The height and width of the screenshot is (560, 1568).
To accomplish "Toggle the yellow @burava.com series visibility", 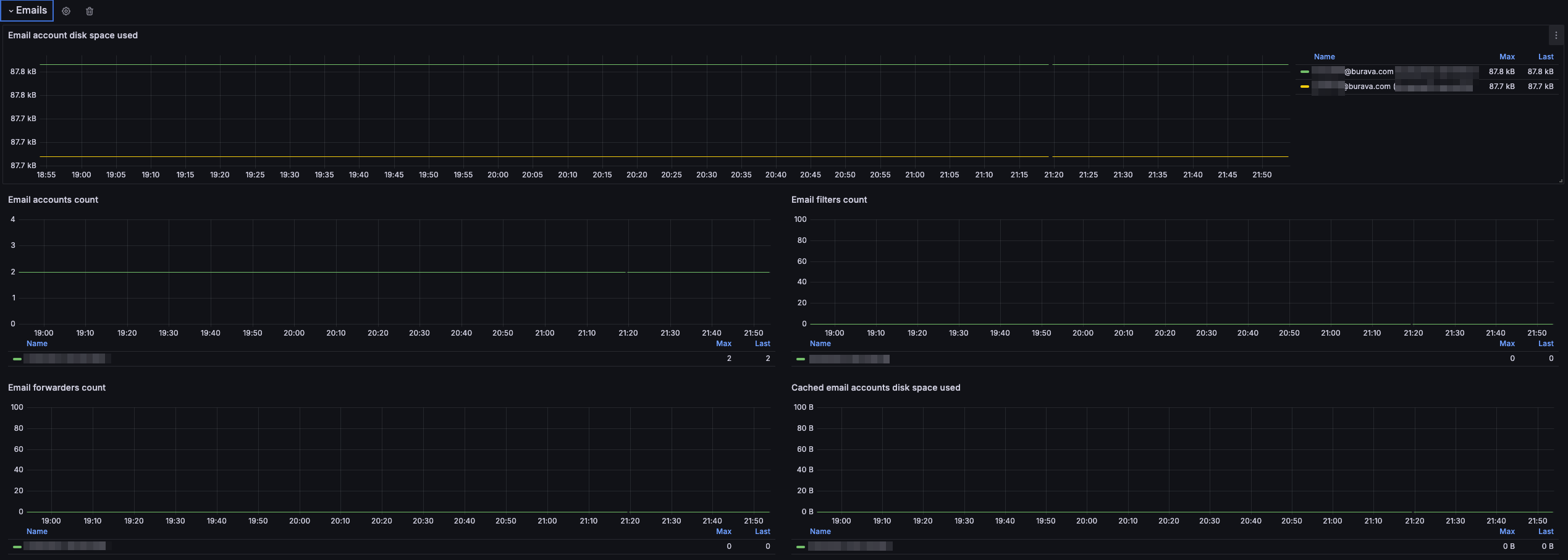I will pyautogui.click(x=1369, y=87).
